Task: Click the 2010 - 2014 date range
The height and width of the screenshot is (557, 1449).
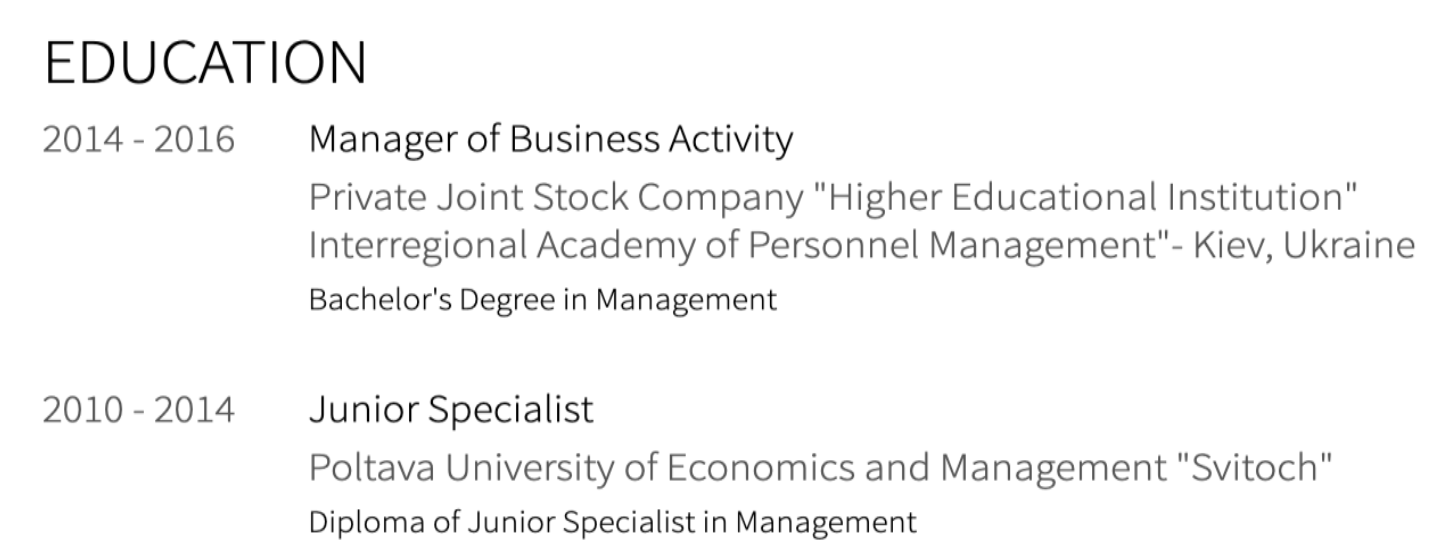Action: point(138,410)
